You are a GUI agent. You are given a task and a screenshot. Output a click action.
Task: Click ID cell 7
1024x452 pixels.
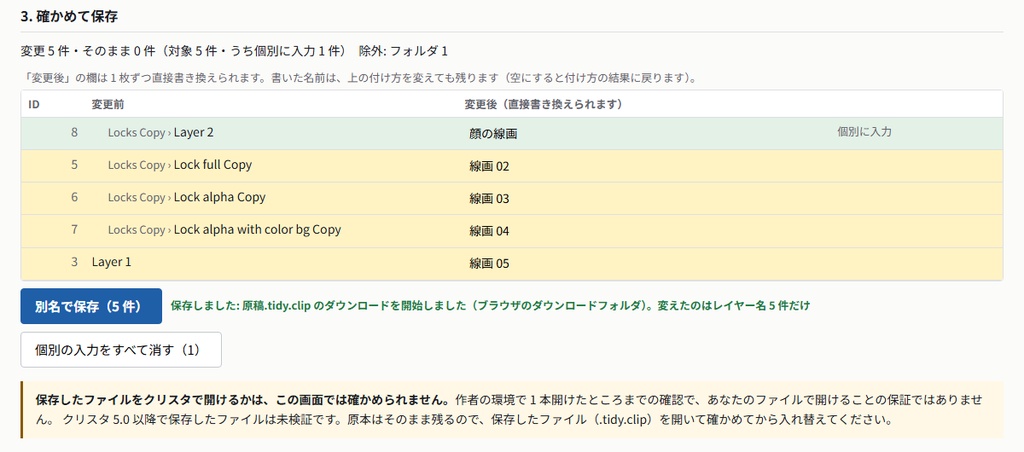[x=74, y=229]
